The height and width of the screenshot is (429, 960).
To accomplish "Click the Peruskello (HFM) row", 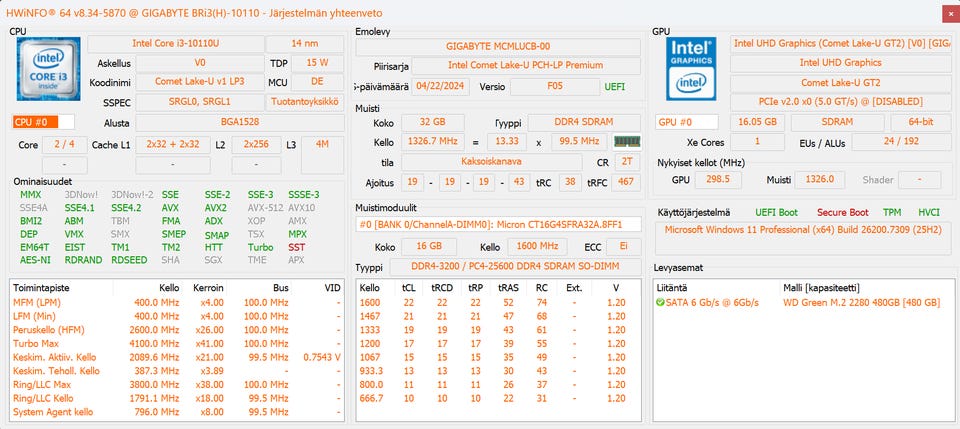I will click(x=177, y=330).
